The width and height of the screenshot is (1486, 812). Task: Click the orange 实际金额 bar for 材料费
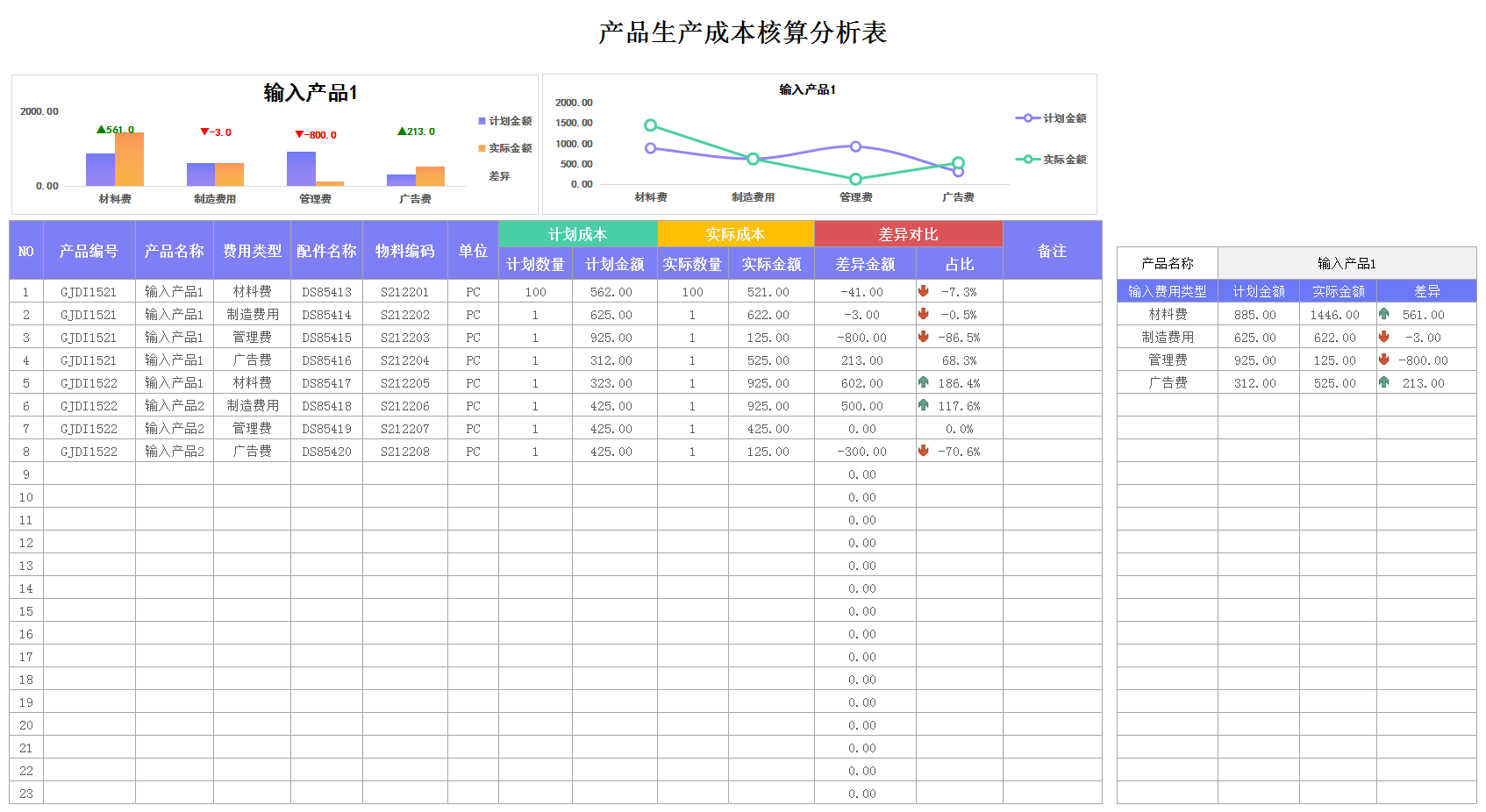point(129,160)
